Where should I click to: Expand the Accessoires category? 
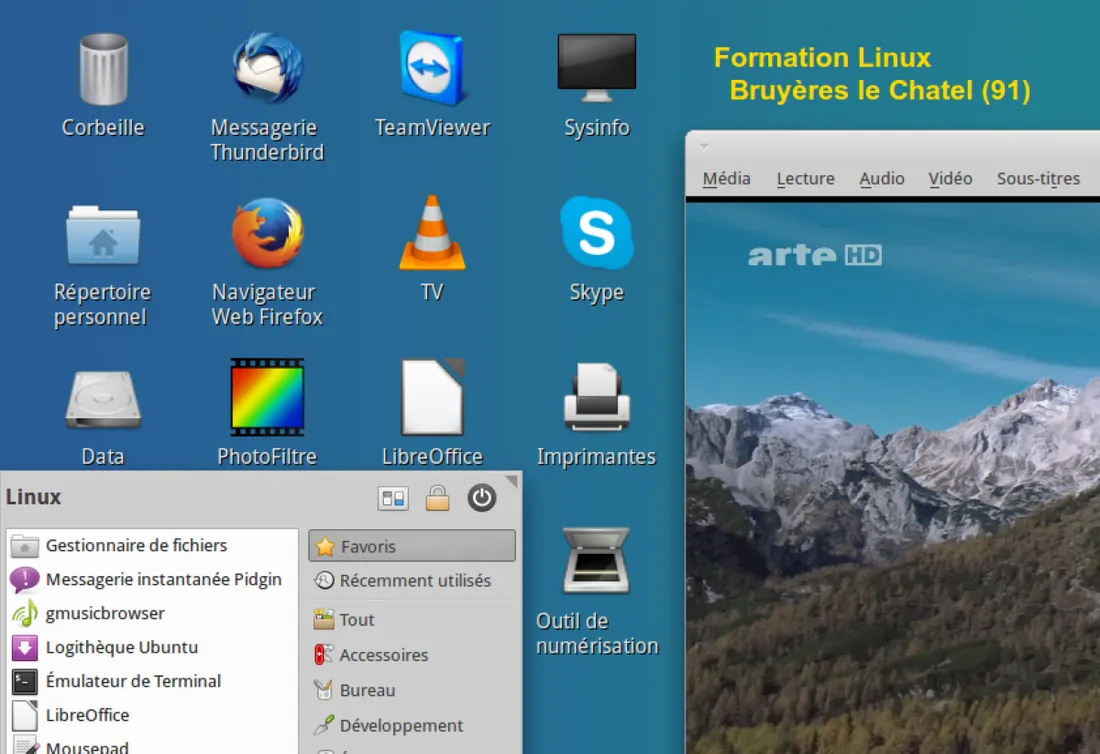pos(382,655)
